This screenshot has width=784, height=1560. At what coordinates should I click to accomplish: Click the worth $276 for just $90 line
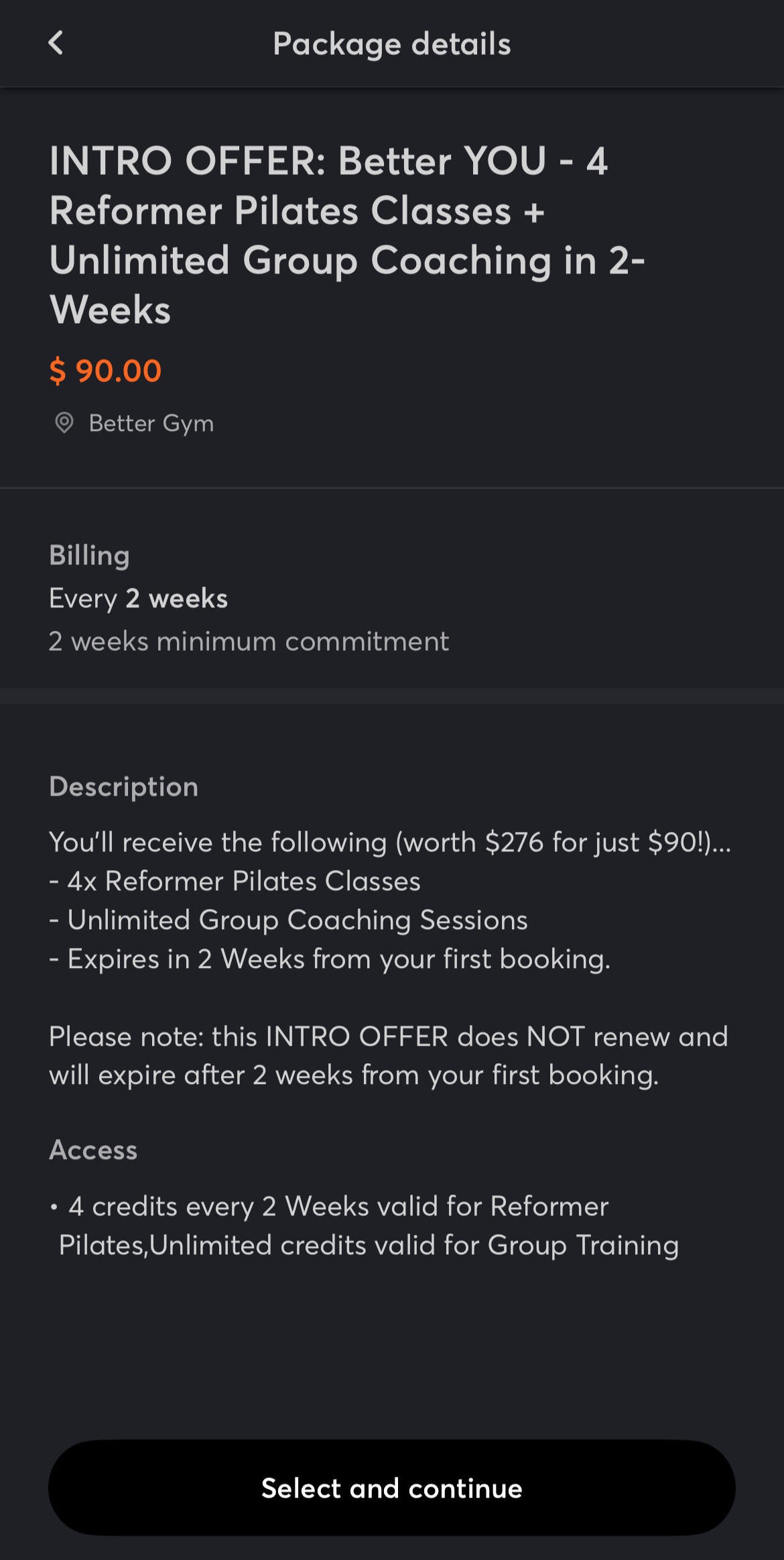click(x=390, y=843)
